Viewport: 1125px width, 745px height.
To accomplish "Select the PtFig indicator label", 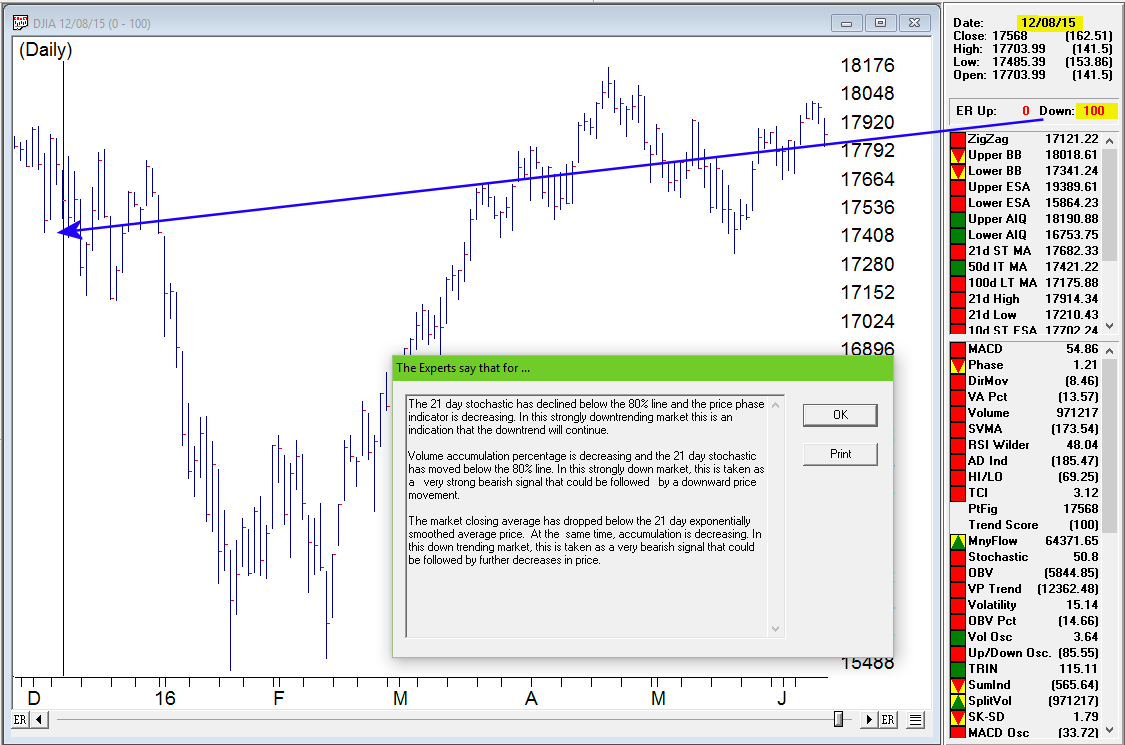I will tap(982, 509).
